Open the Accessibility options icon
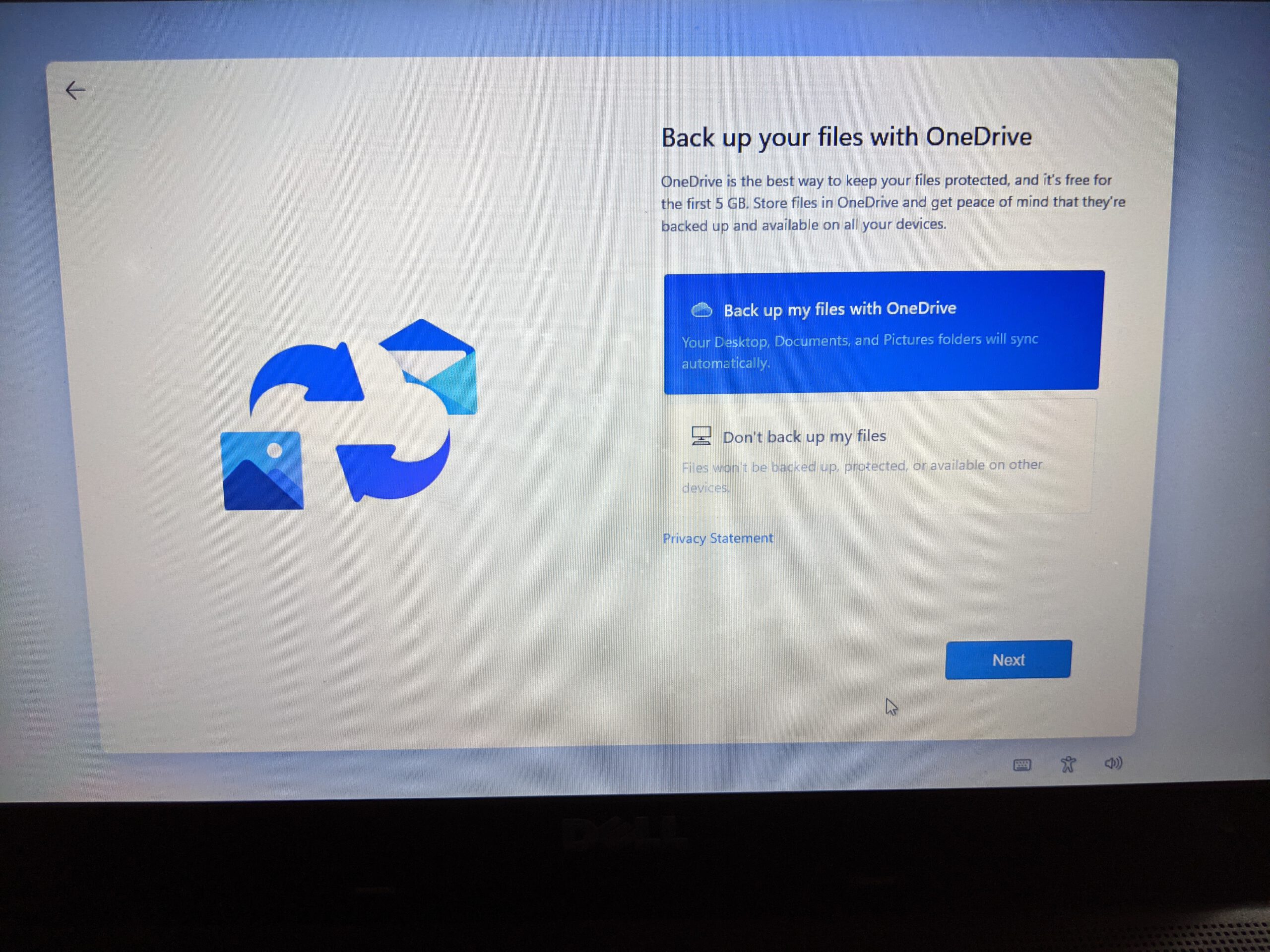This screenshot has height=952, width=1270. 1068,764
